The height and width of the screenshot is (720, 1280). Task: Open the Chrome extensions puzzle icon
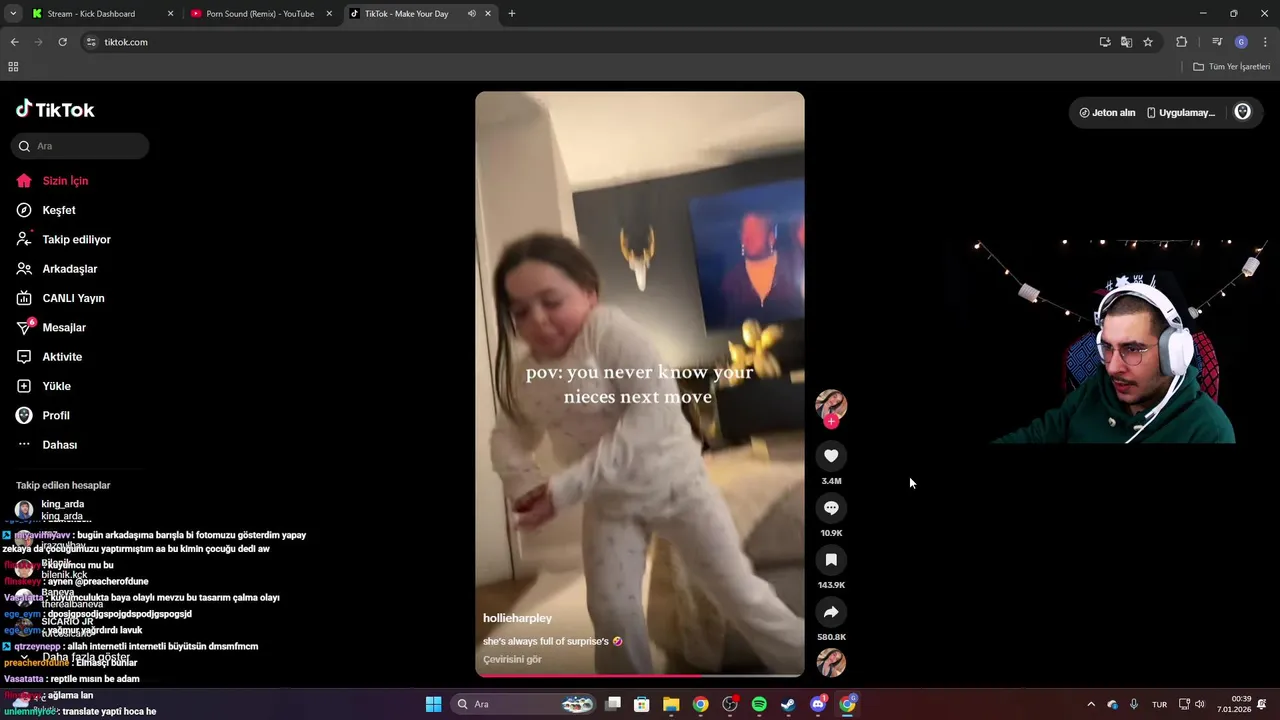pyautogui.click(x=1181, y=42)
